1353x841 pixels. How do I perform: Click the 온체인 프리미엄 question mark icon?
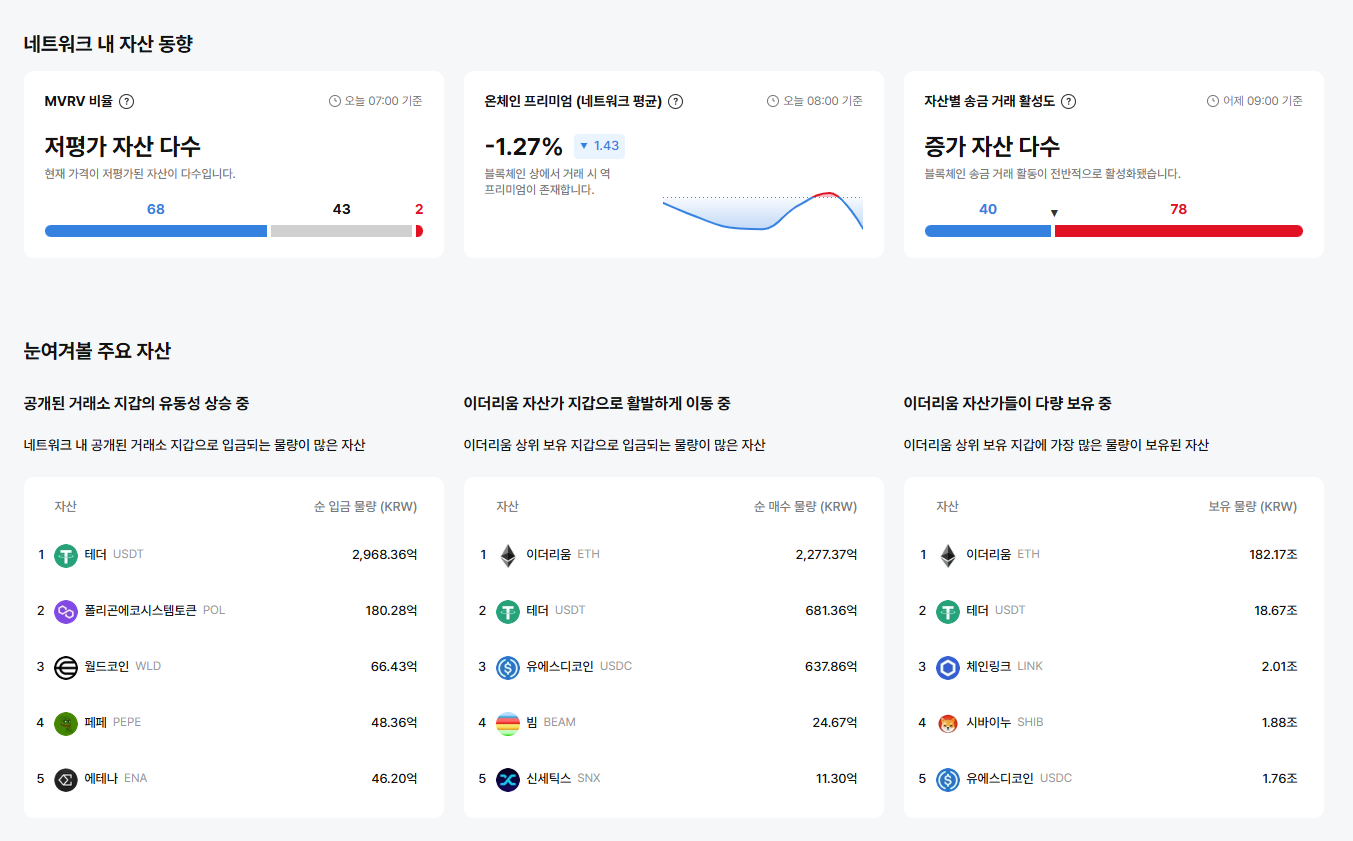[676, 101]
